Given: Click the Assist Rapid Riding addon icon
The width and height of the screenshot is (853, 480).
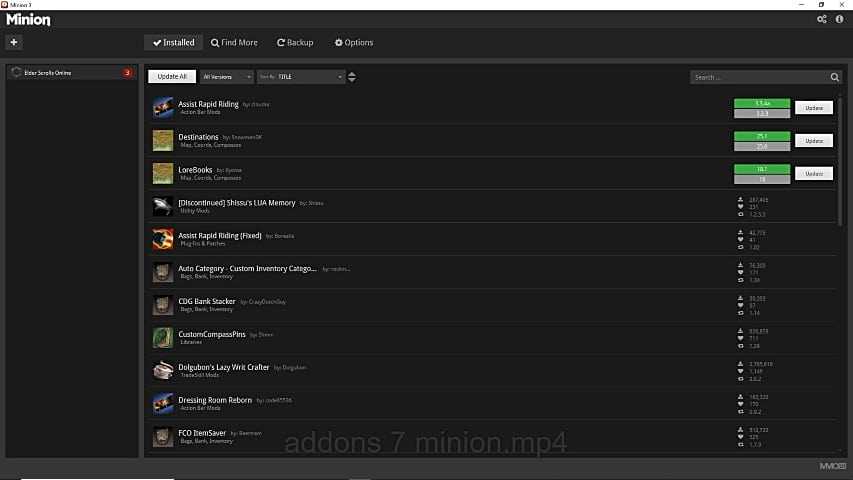Looking at the screenshot, I should click(x=162, y=108).
